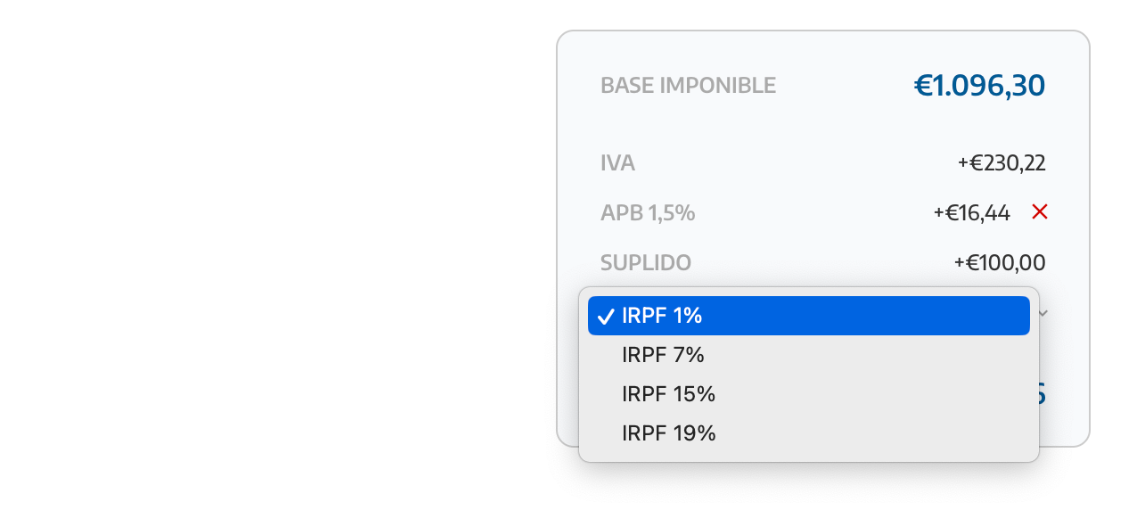Click the +€230,22 IVA amount
1143x509 pixels.
click(x=1001, y=163)
